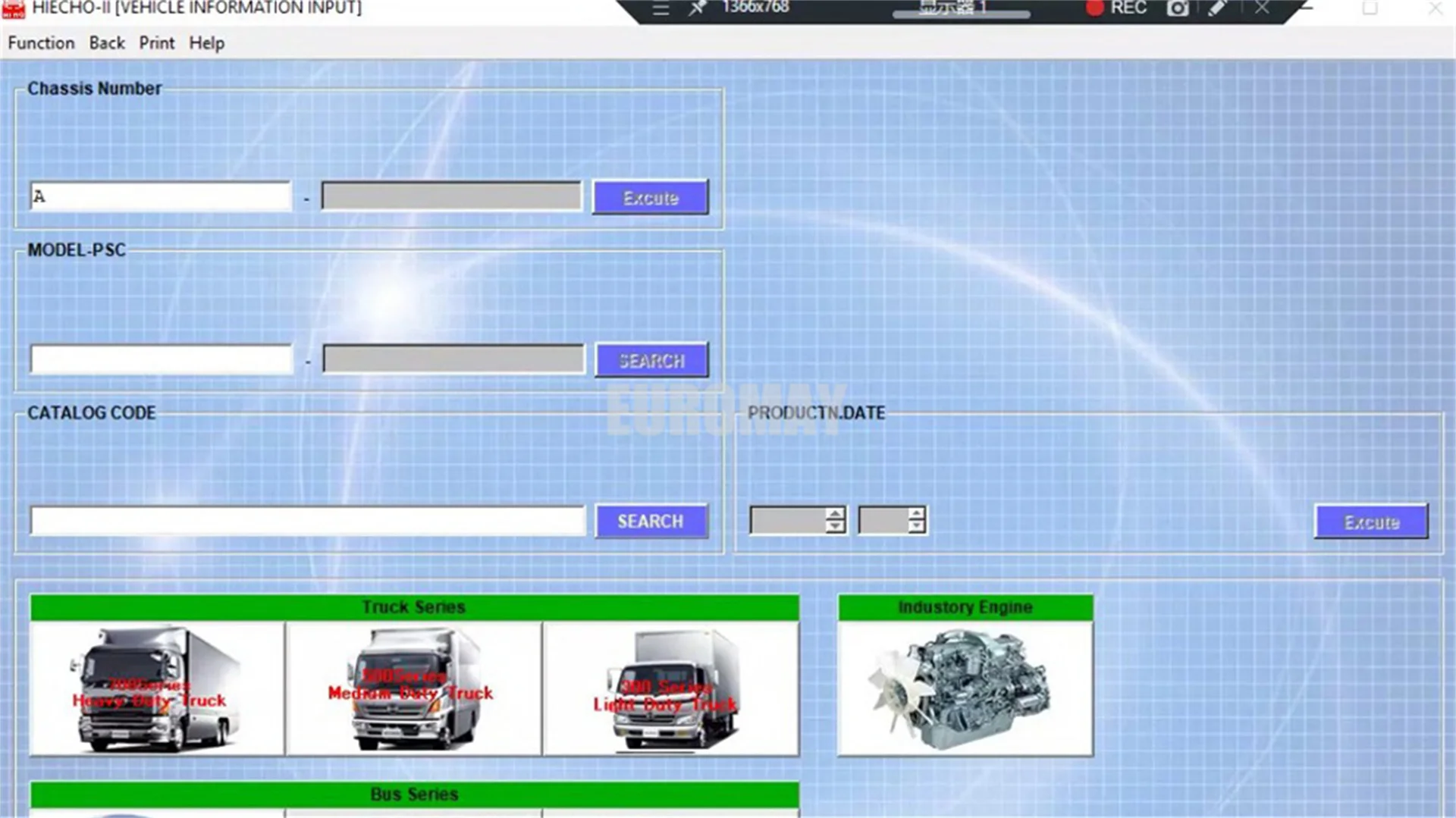Screen dimensions: 1456x818
Task: Open the Industory Engine picture
Action: pyautogui.click(x=965, y=688)
